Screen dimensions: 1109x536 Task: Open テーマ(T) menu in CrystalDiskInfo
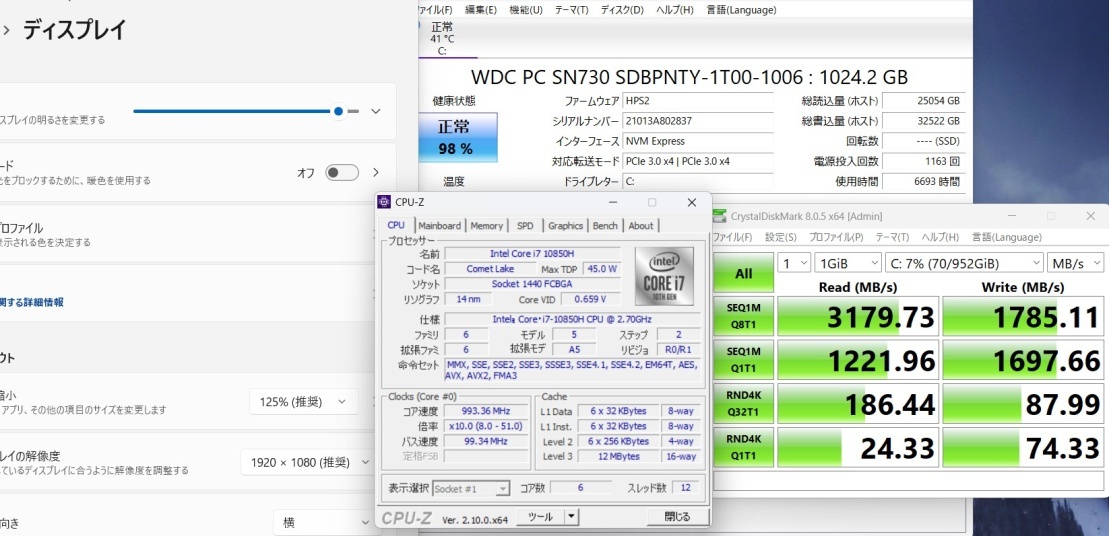(571, 10)
